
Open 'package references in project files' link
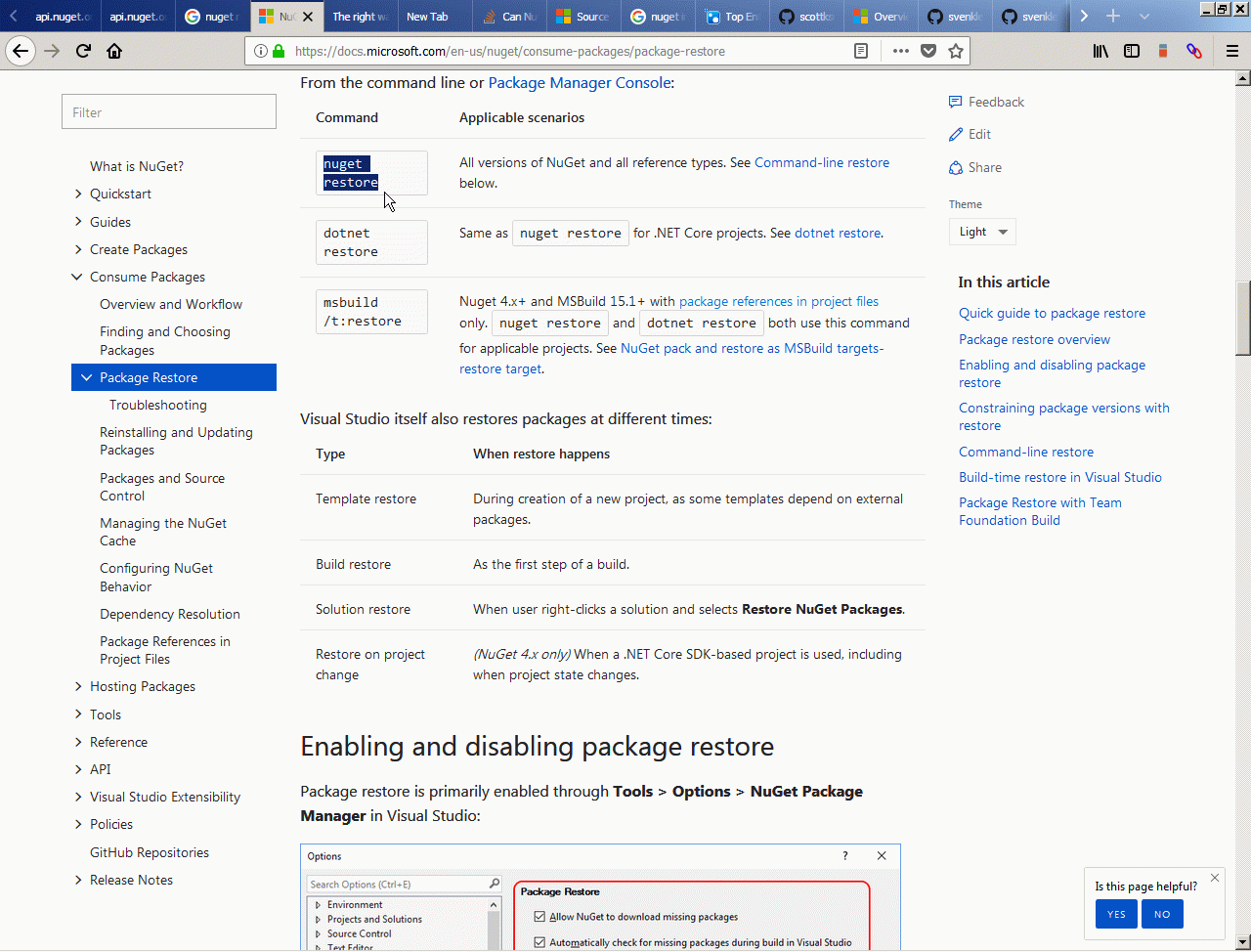779,301
